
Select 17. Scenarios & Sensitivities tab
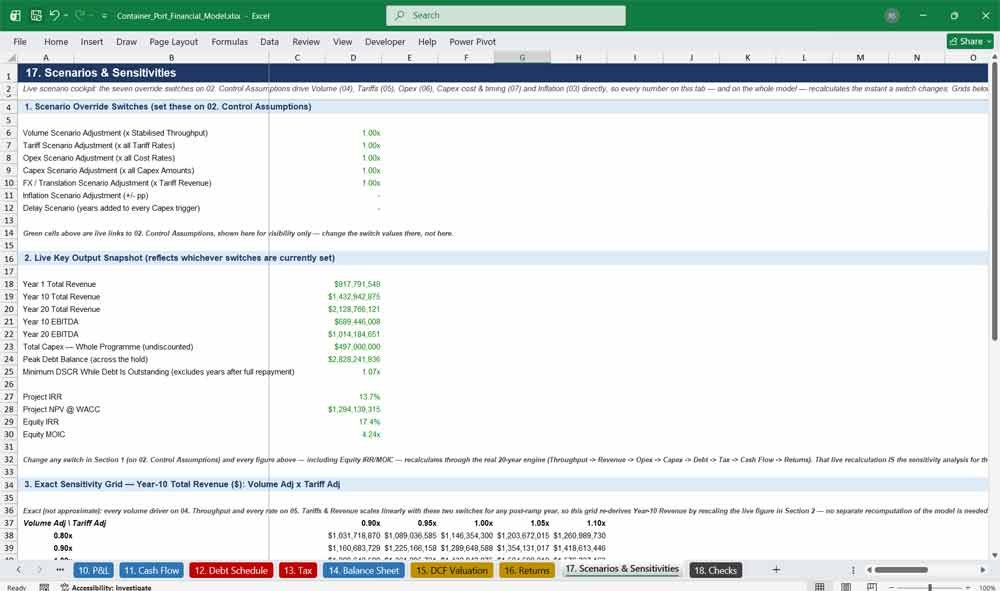[622, 569]
